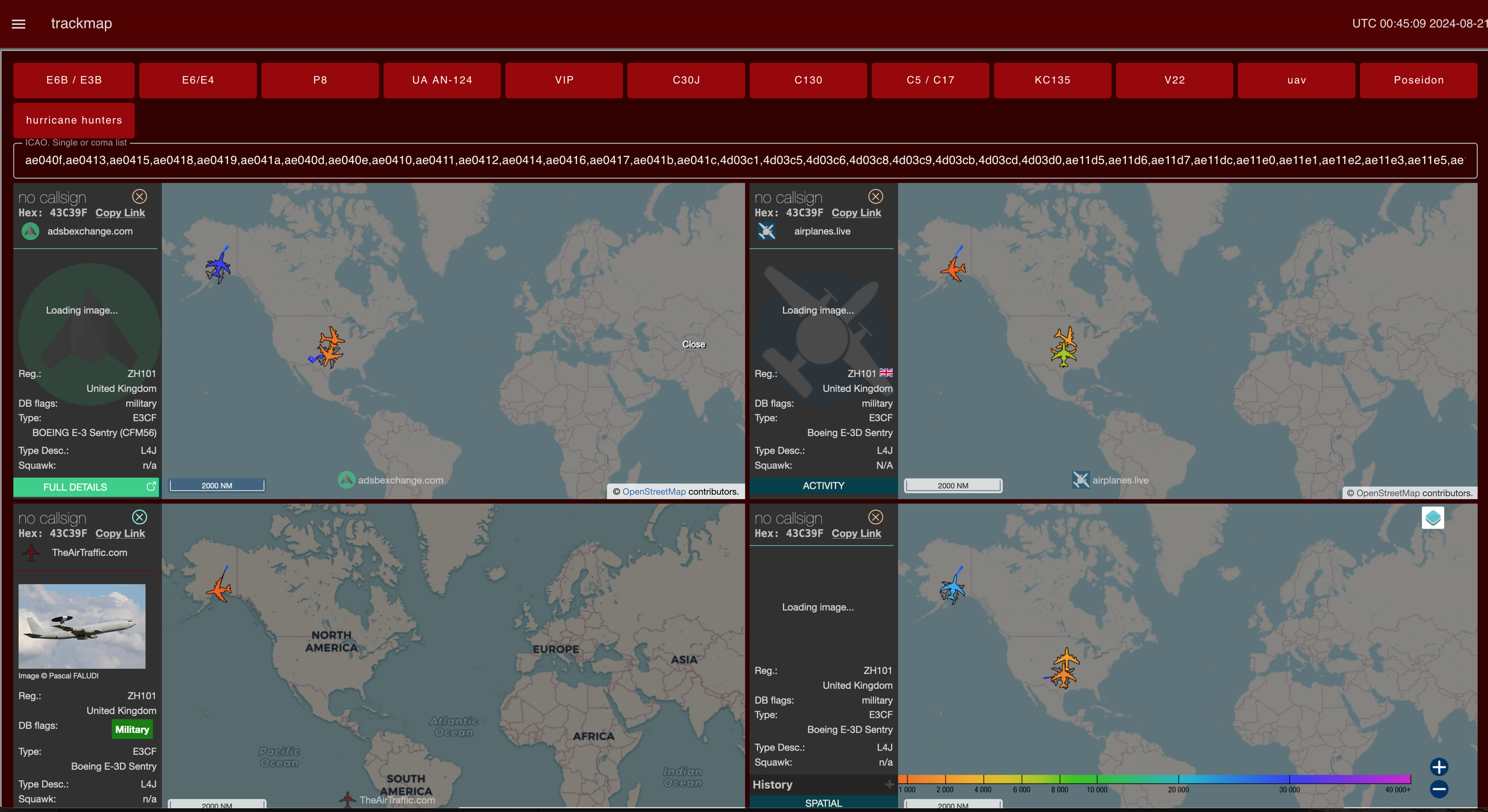Select the UA AN-124 filter
Viewport: 1488px width, 812px height.
442,80
